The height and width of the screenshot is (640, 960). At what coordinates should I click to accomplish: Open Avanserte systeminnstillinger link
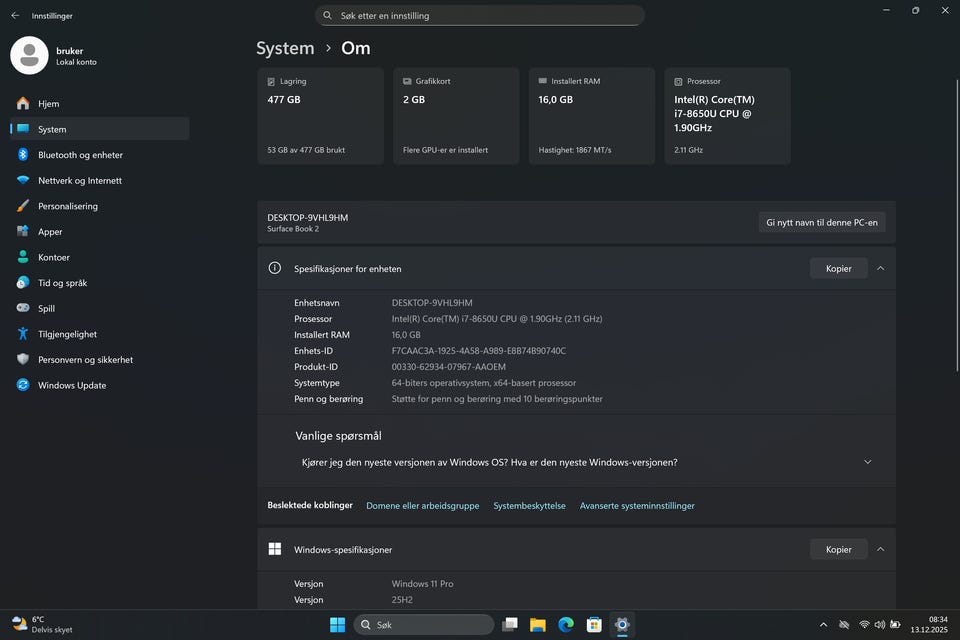tap(637, 506)
